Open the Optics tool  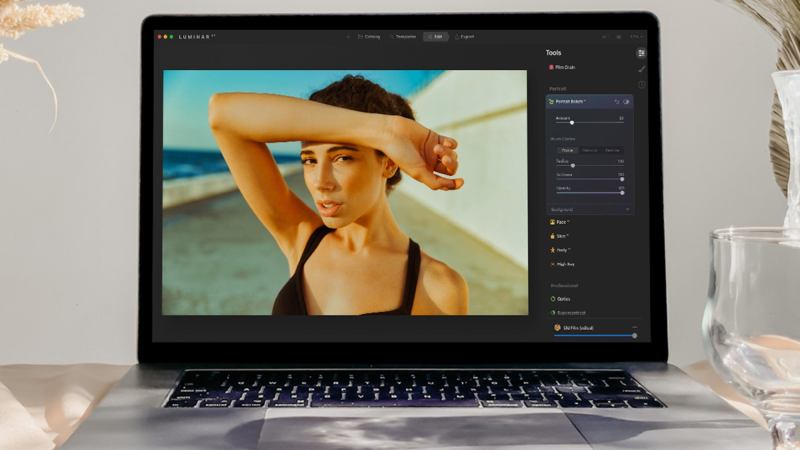[x=553, y=298]
